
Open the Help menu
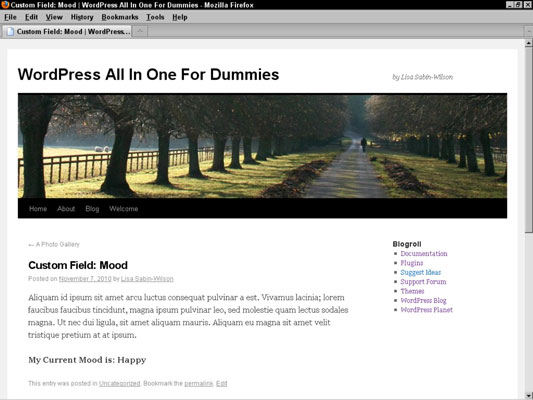point(179,17)
